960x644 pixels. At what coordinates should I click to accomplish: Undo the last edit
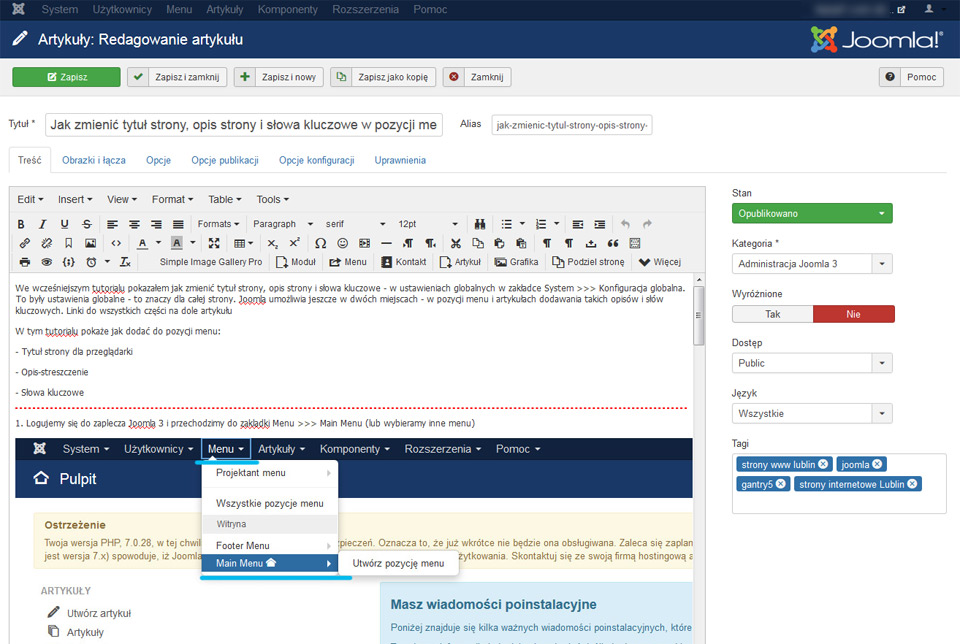(x=625, y=224)
